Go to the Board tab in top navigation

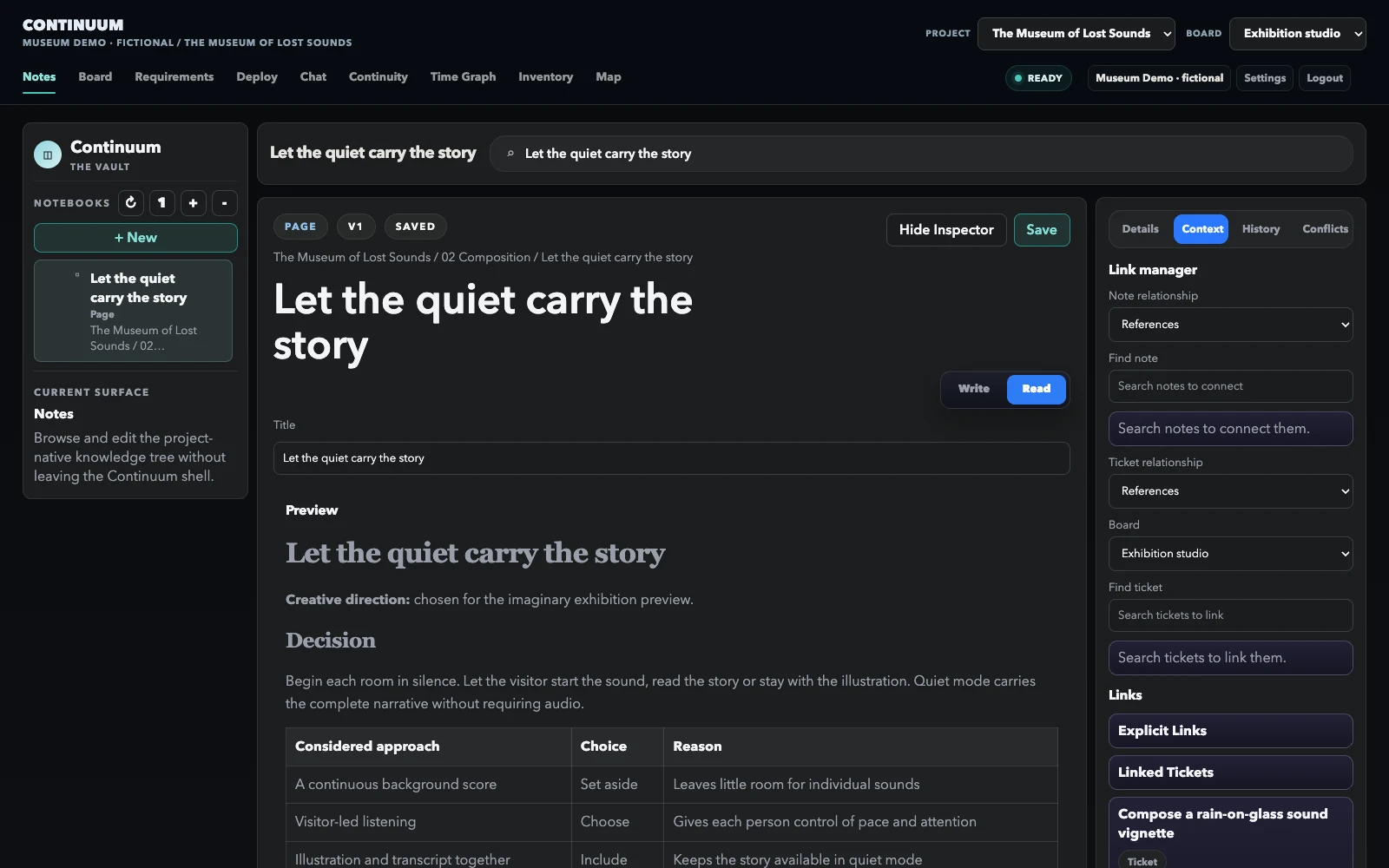click(95, 77)
